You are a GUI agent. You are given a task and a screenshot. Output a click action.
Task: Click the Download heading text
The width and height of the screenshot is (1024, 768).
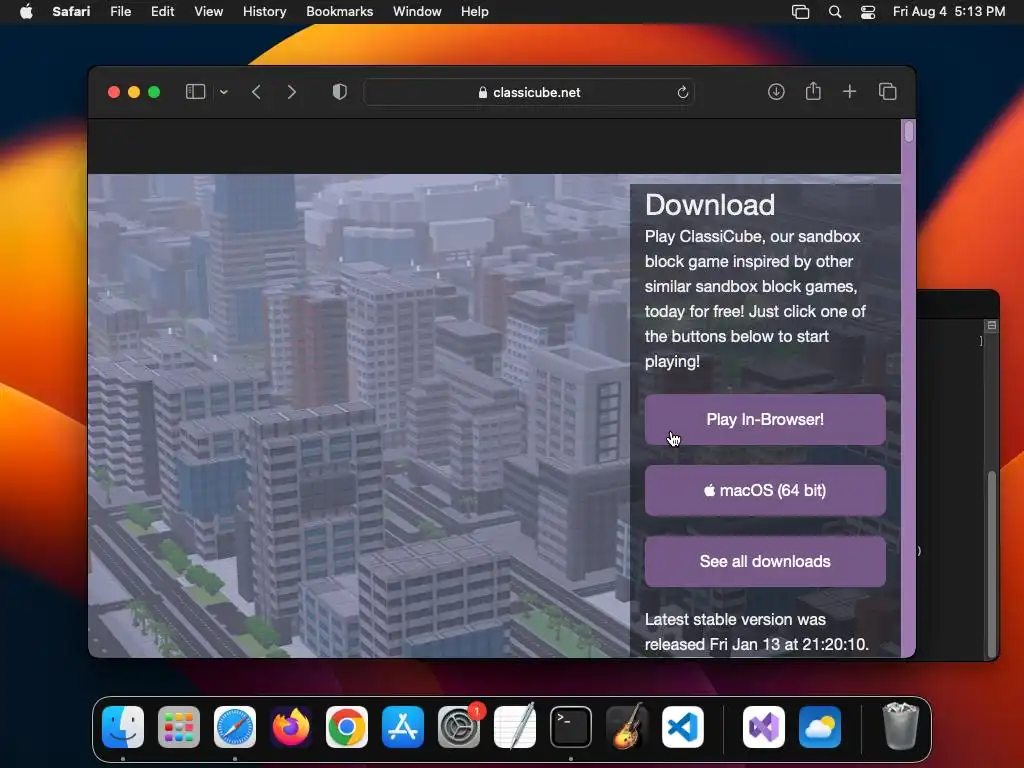(710, 205)
